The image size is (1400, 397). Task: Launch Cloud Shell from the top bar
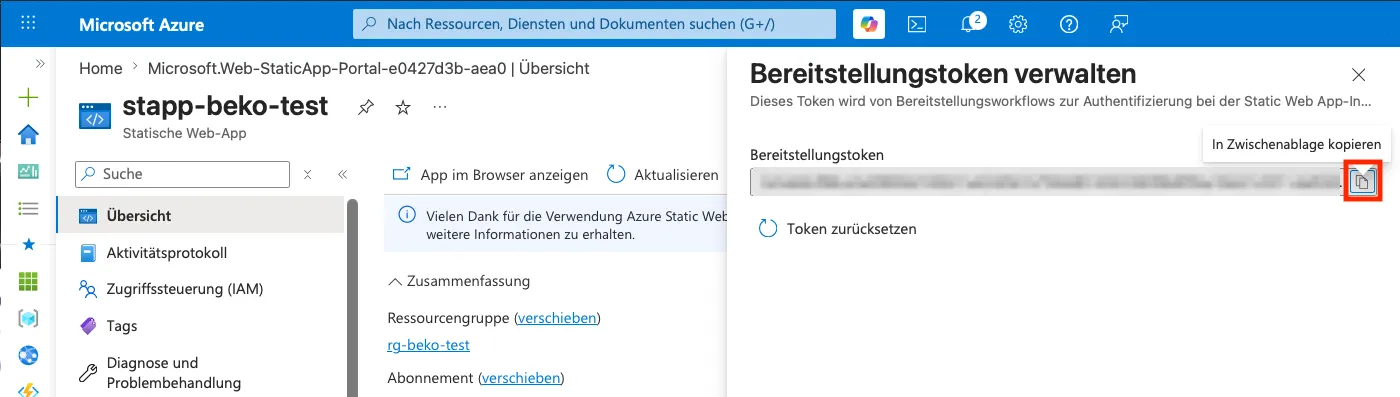[x=916, y=24]
